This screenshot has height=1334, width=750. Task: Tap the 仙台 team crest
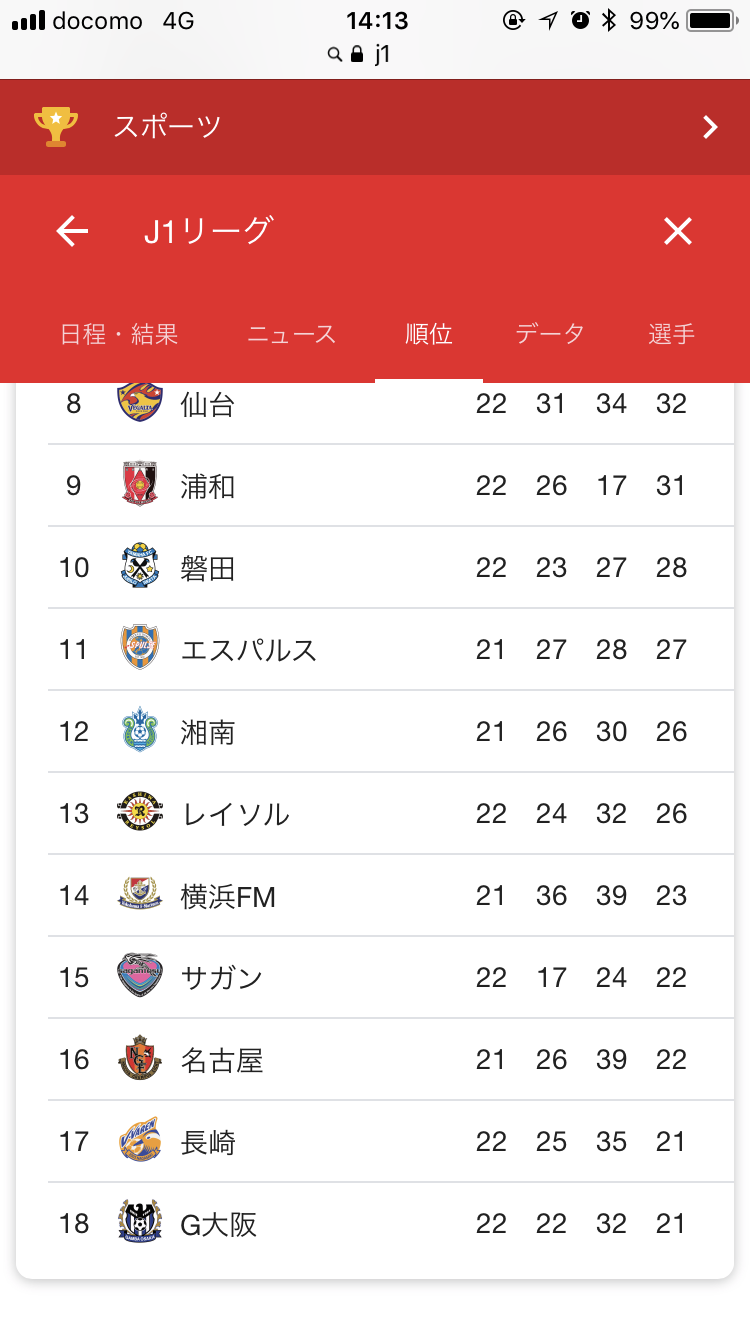tap(139, 403)
